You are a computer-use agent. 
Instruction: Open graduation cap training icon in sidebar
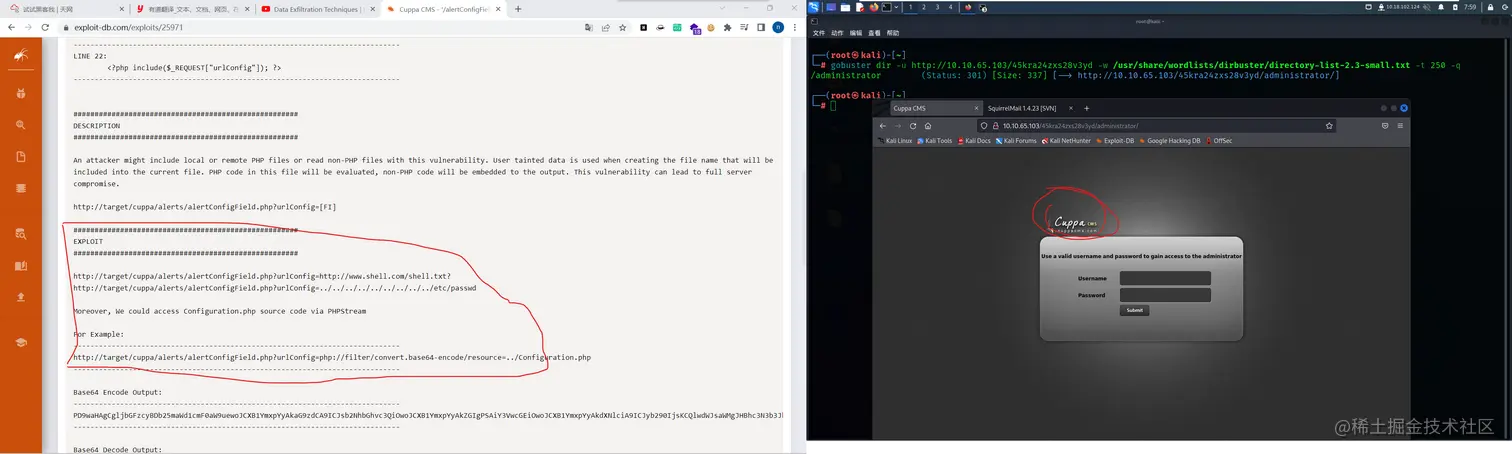pos(20,342)
